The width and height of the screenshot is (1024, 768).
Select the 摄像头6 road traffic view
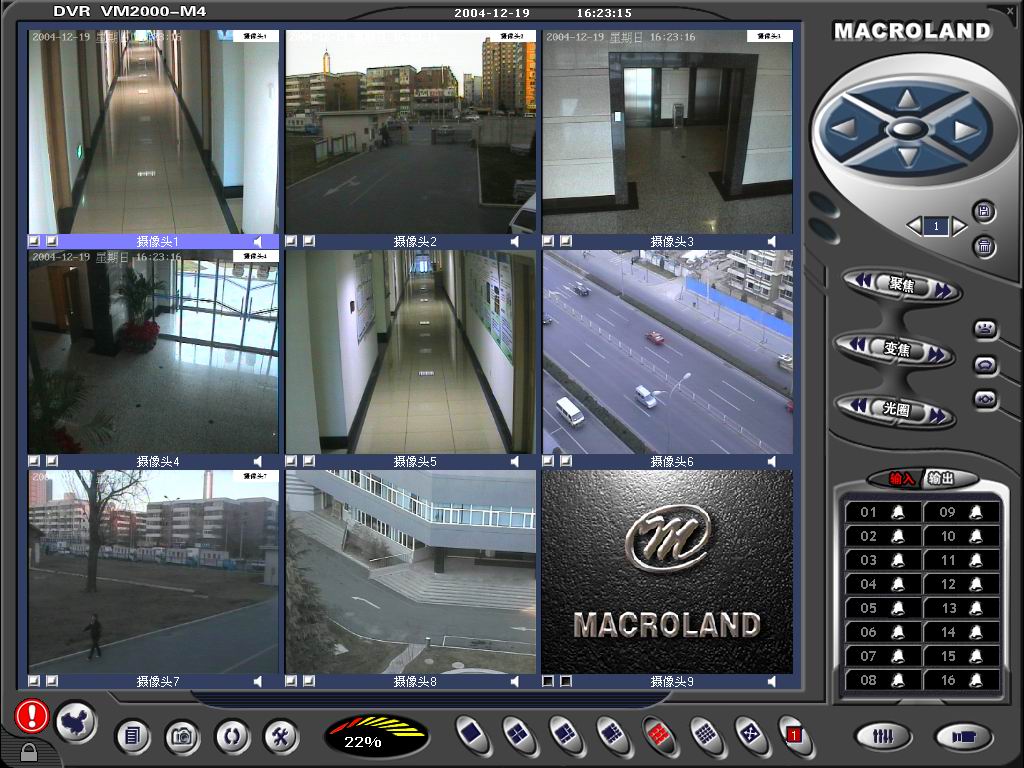[667, 351]
